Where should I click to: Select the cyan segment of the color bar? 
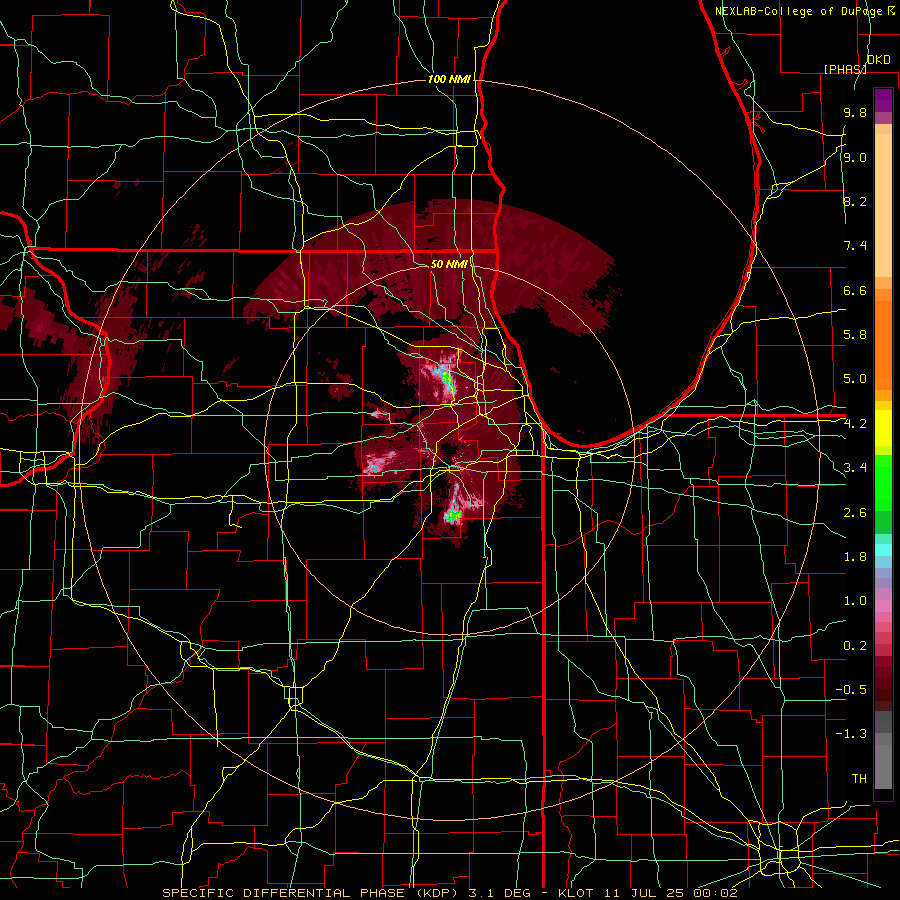point(883,550)
